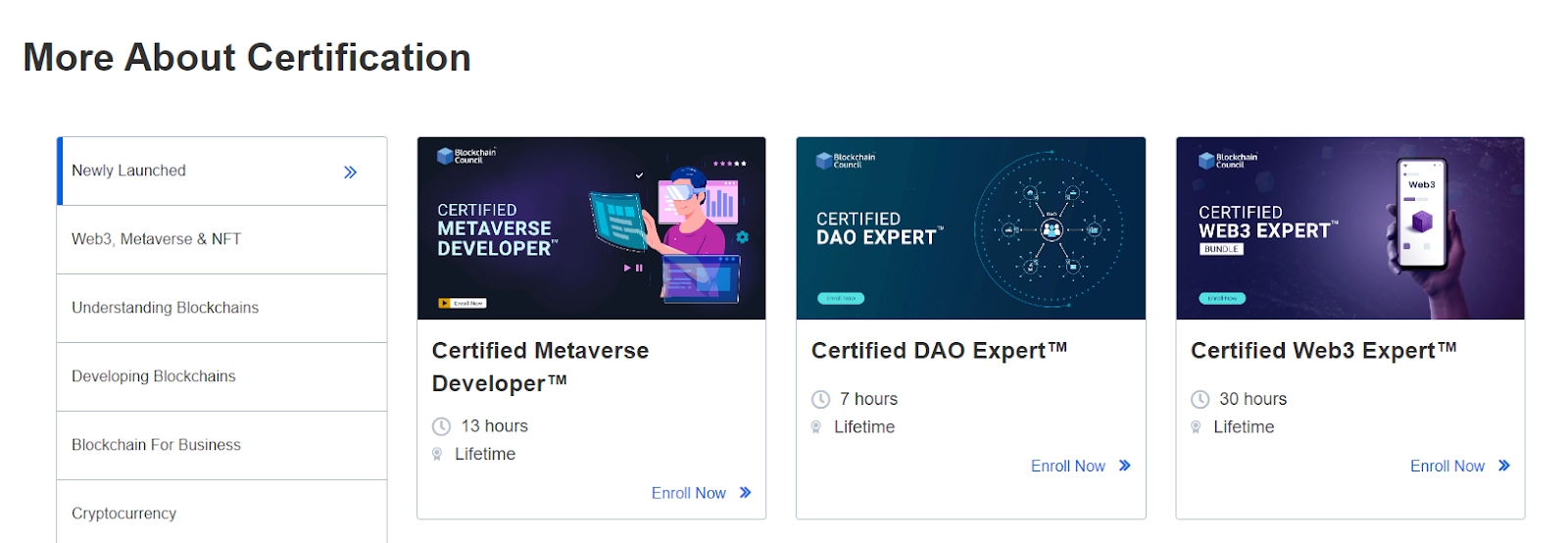The width and height of the screenshot is (1568, 543).
Task: Open the Certified Web3 Expert banner image
Action: 1350,228
